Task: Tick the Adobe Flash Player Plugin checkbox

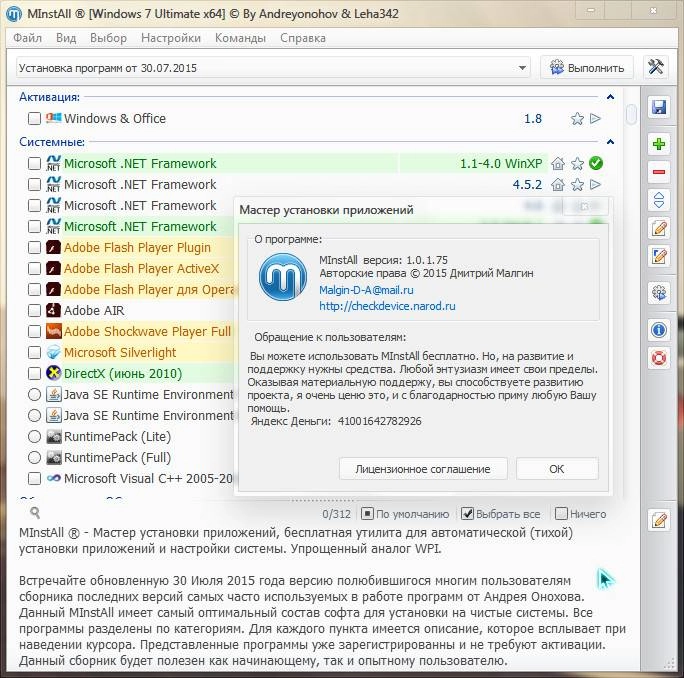Action: pos(34,247)
